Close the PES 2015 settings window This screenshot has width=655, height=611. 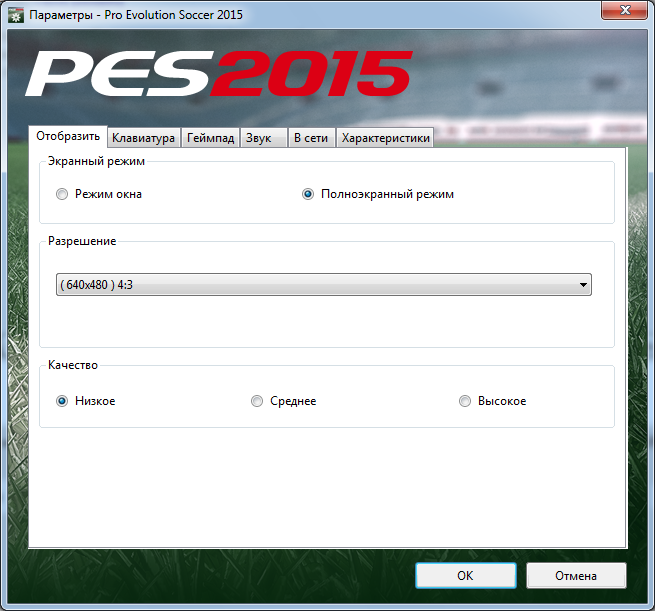pyautogui.click(x=625, y=13)
